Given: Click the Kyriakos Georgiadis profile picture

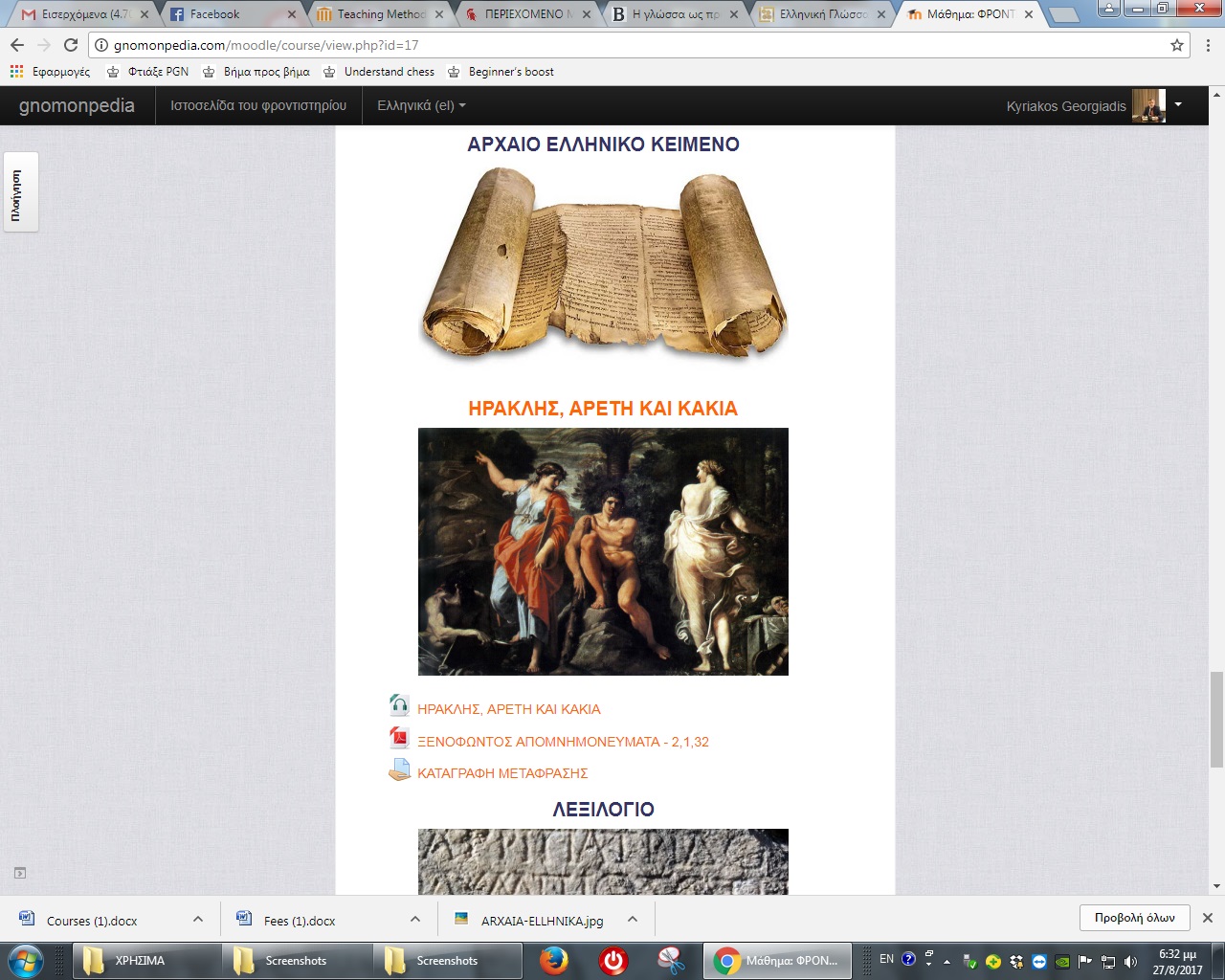Looking at the screenshot, I should 1148,105.
